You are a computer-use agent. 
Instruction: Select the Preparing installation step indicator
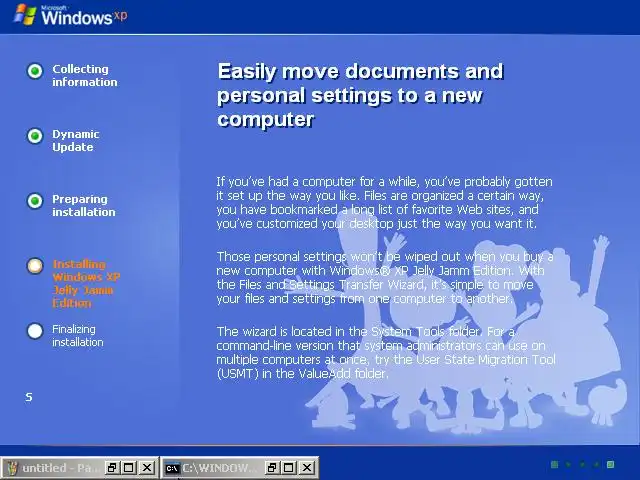click(x=35, y=201)
